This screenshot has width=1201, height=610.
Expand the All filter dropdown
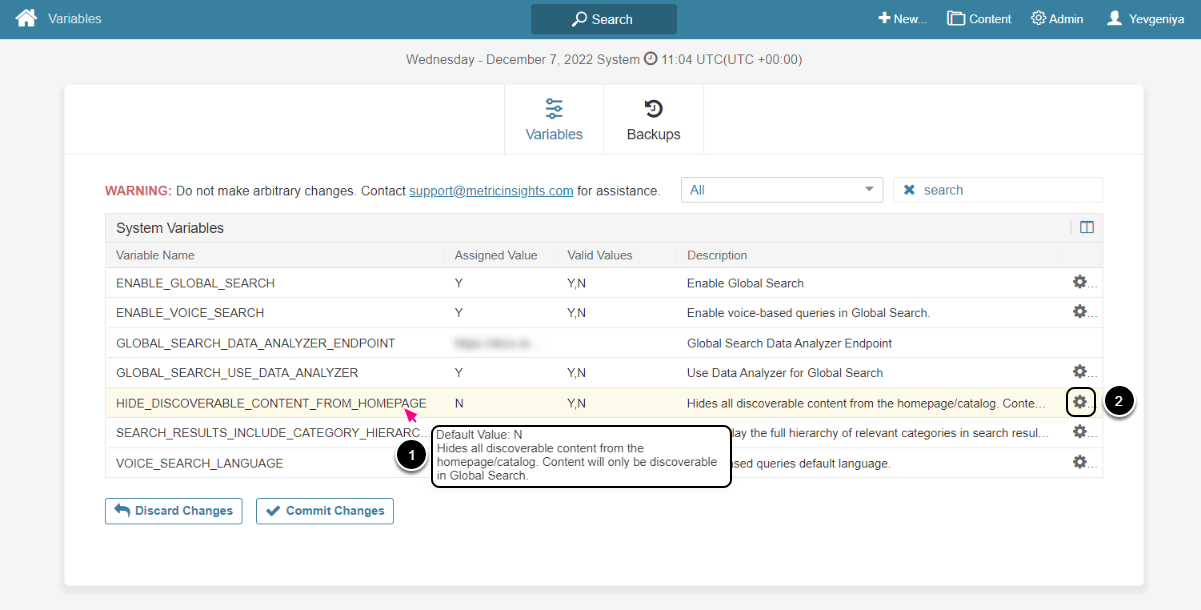[782, 190]
